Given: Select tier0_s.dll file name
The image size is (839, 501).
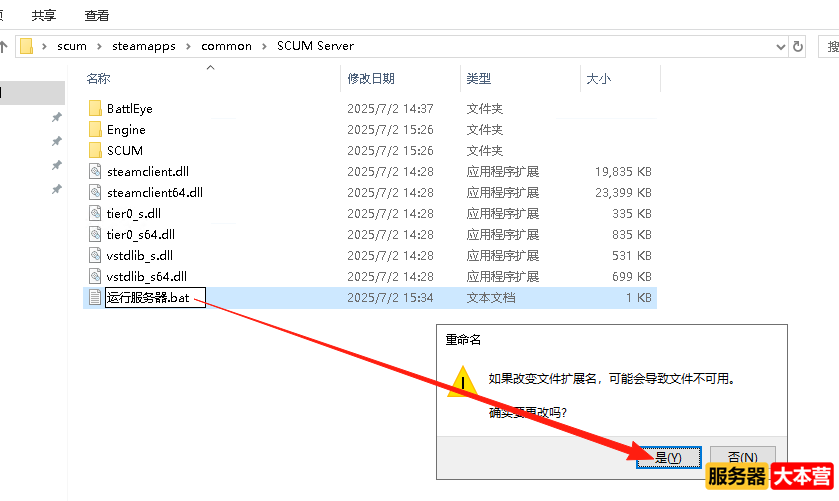Looking at the screenshot, I should [x=134, y=214].
